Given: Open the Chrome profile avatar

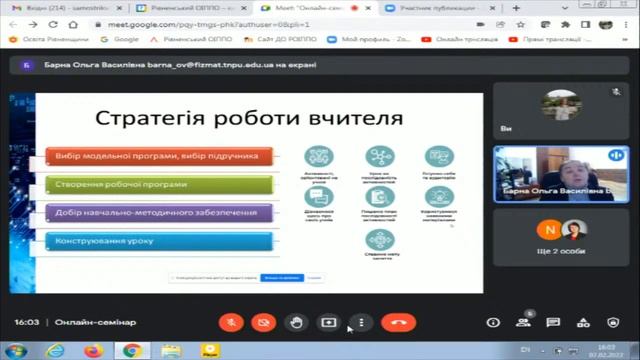Looking at the screenshot, I should 605,25.
